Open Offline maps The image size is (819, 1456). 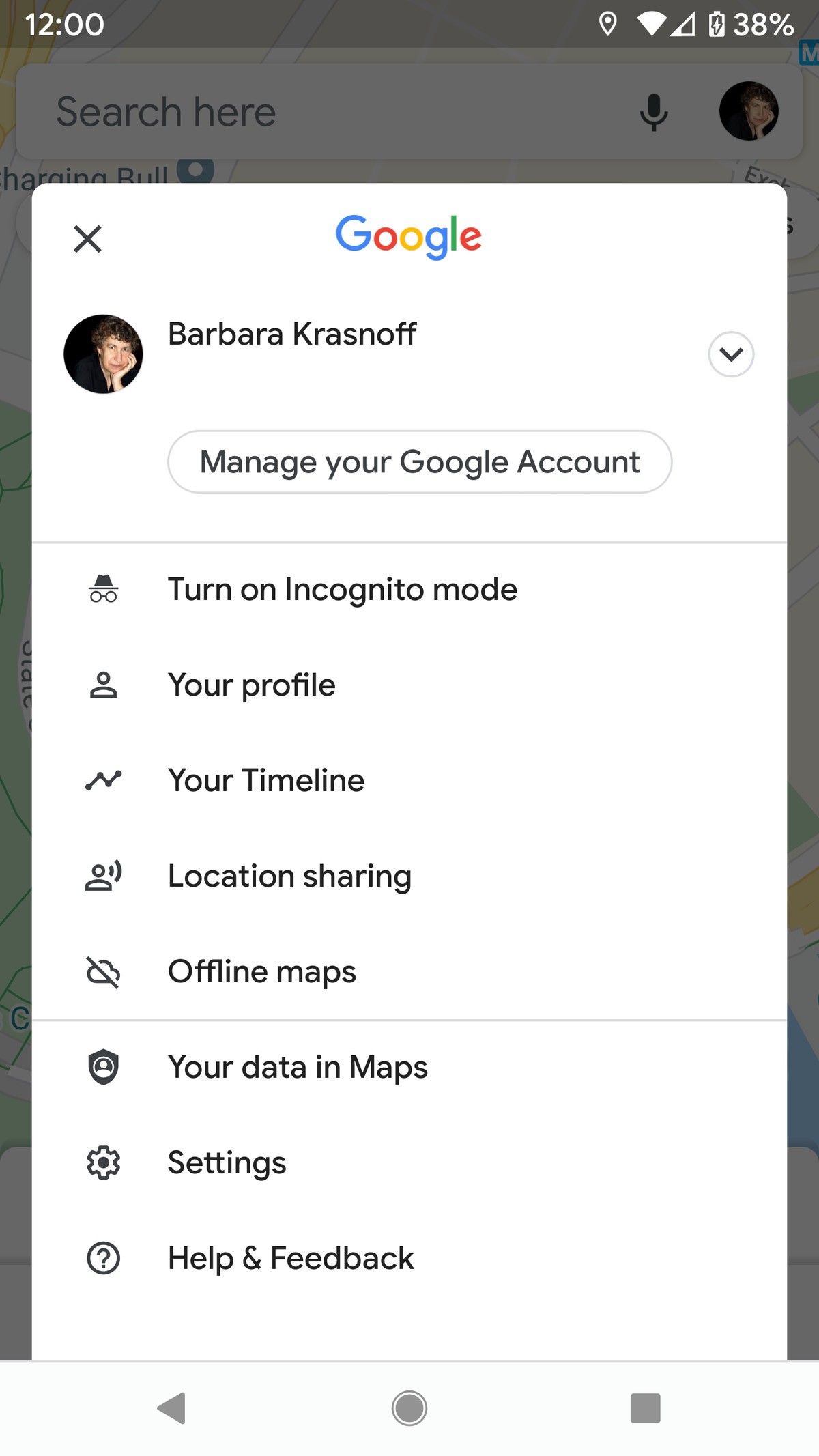[409, 971]
